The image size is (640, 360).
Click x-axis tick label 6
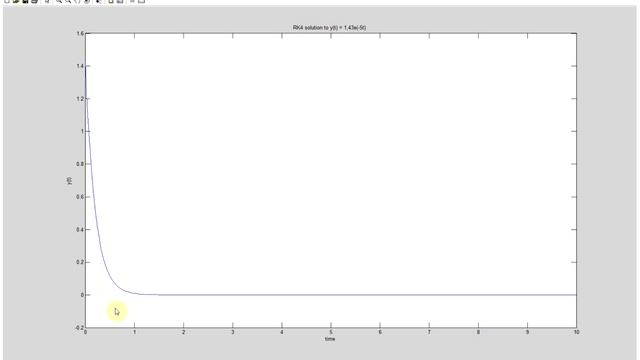pos(380,332)
